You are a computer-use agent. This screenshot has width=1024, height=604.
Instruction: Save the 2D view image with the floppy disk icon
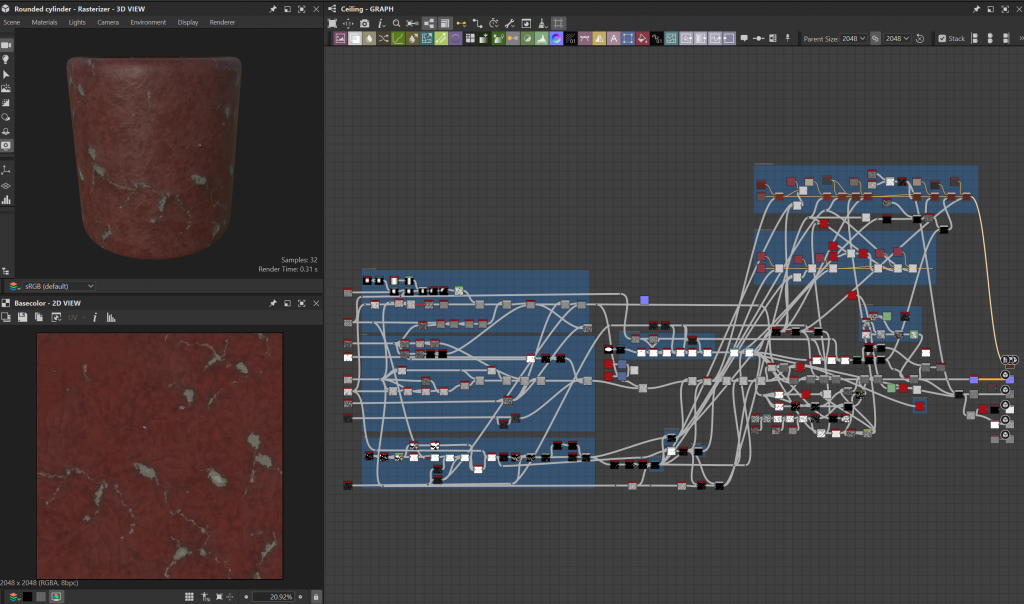coord(22,317)
